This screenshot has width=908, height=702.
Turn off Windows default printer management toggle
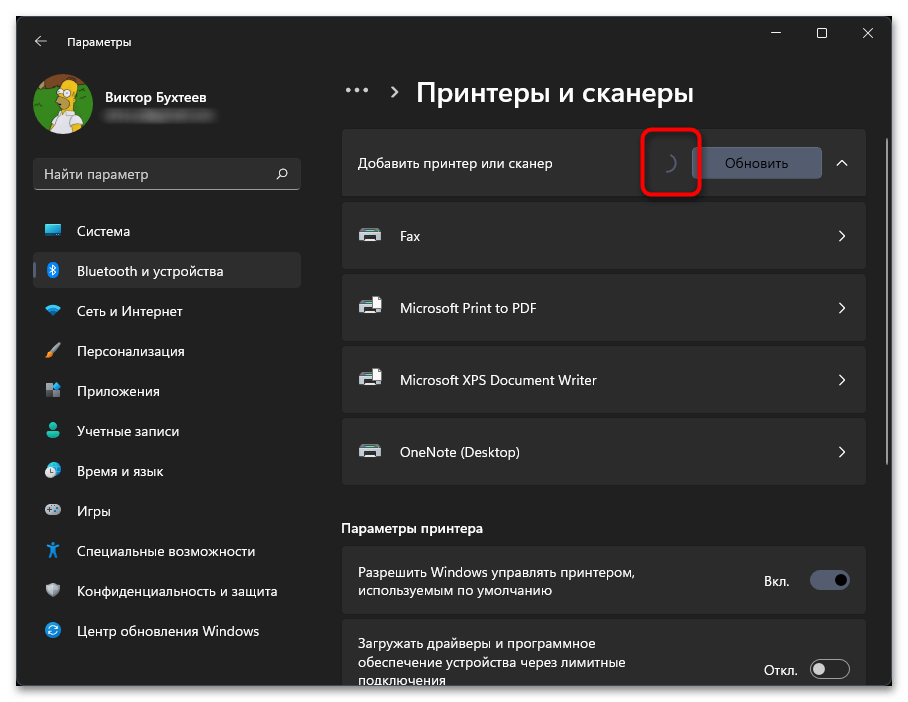click(829, 580)
